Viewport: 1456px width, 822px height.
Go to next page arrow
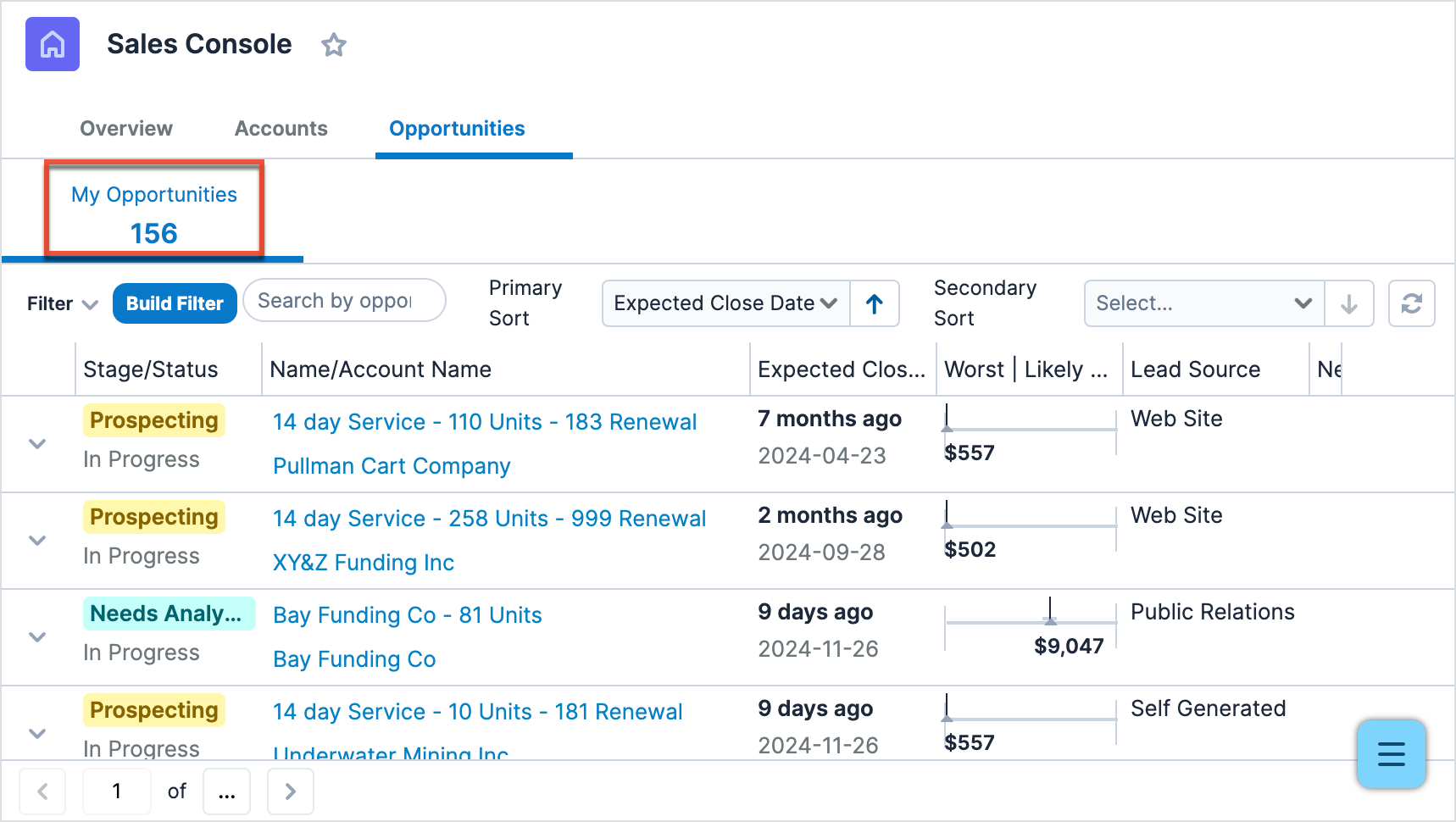coord(290,791)
